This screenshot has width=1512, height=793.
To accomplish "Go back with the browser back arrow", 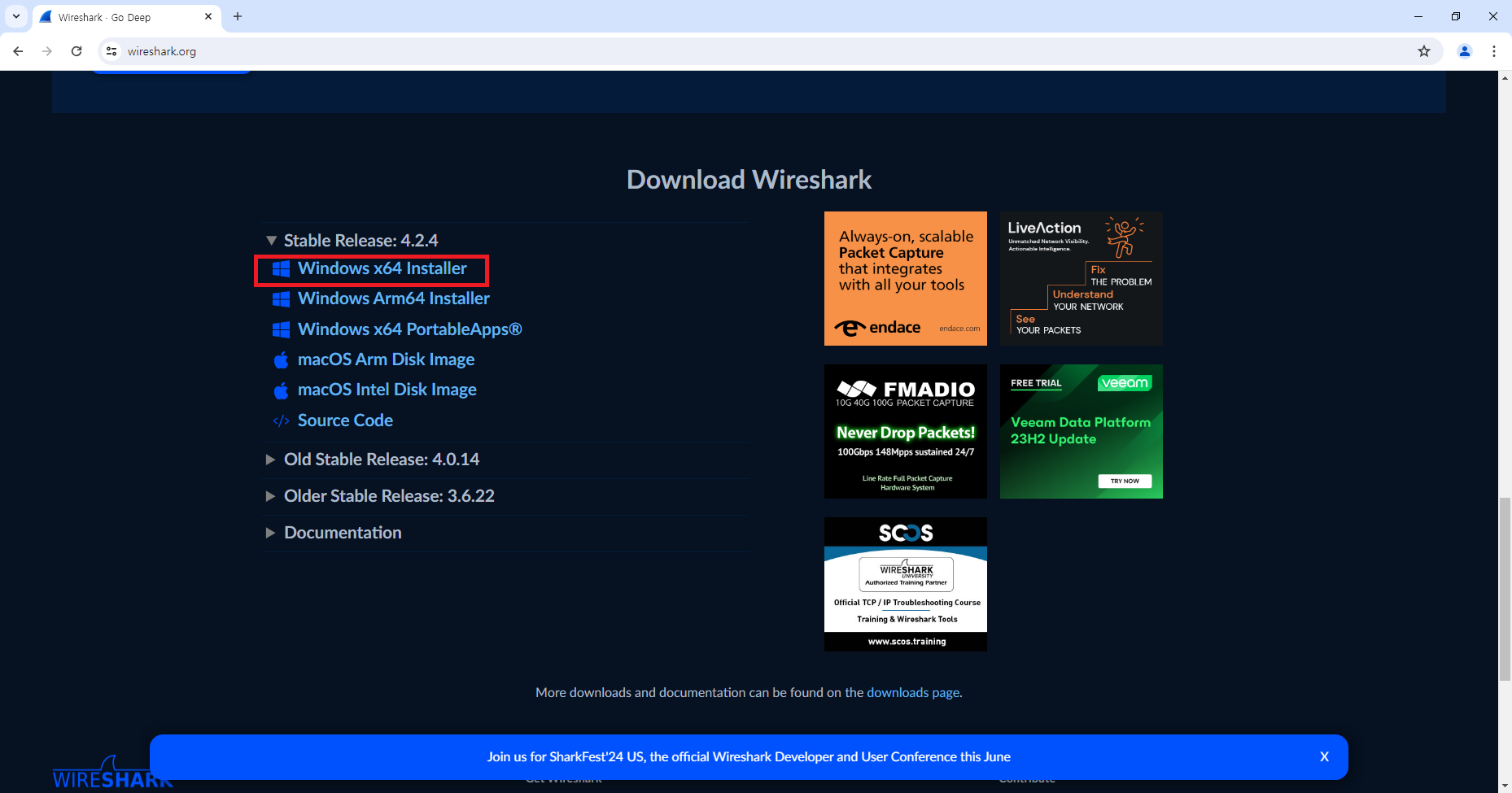I will pyautogui.click(x=18, y=51).
